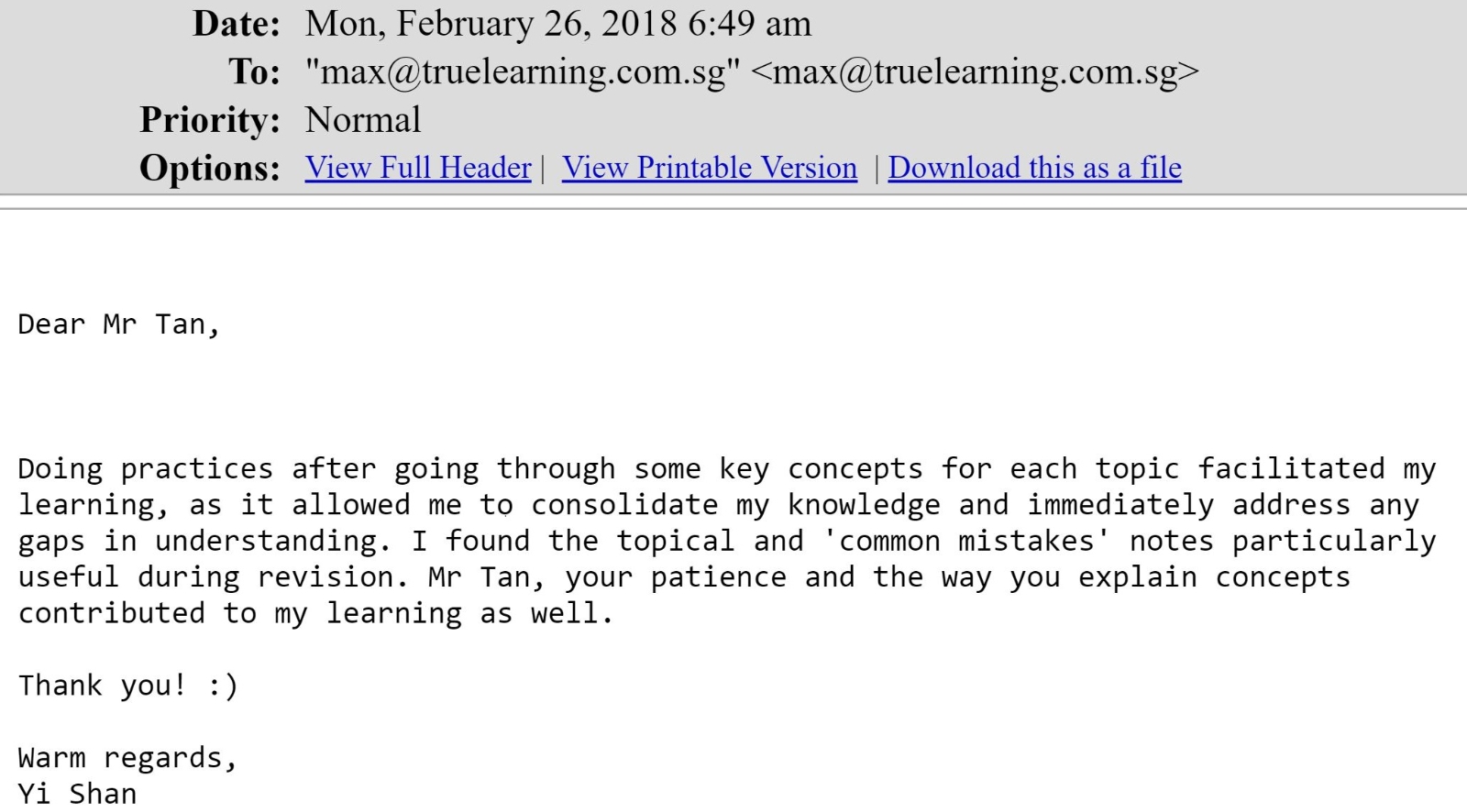Click the words "Doing practices" in the message
Image resolution: width=1467 pixels, height=812 pixels.
click(146, 469)
